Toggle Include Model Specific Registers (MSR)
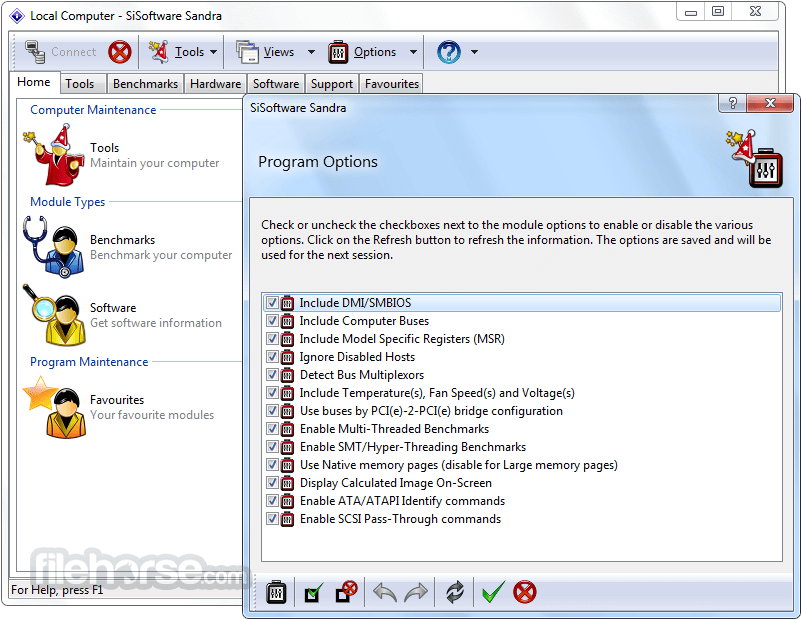The width and height of the screenshot is (802, 620). [x=272, y=339]
